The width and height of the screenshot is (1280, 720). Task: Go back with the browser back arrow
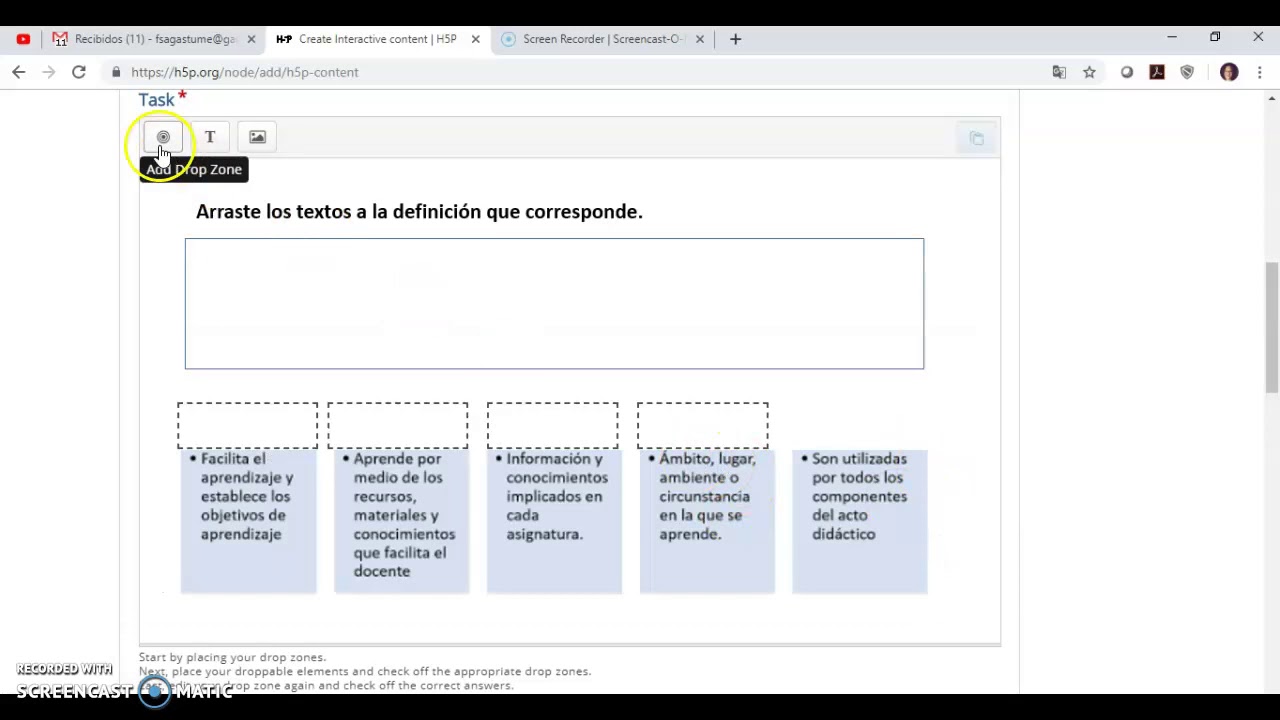coord(18,72)
